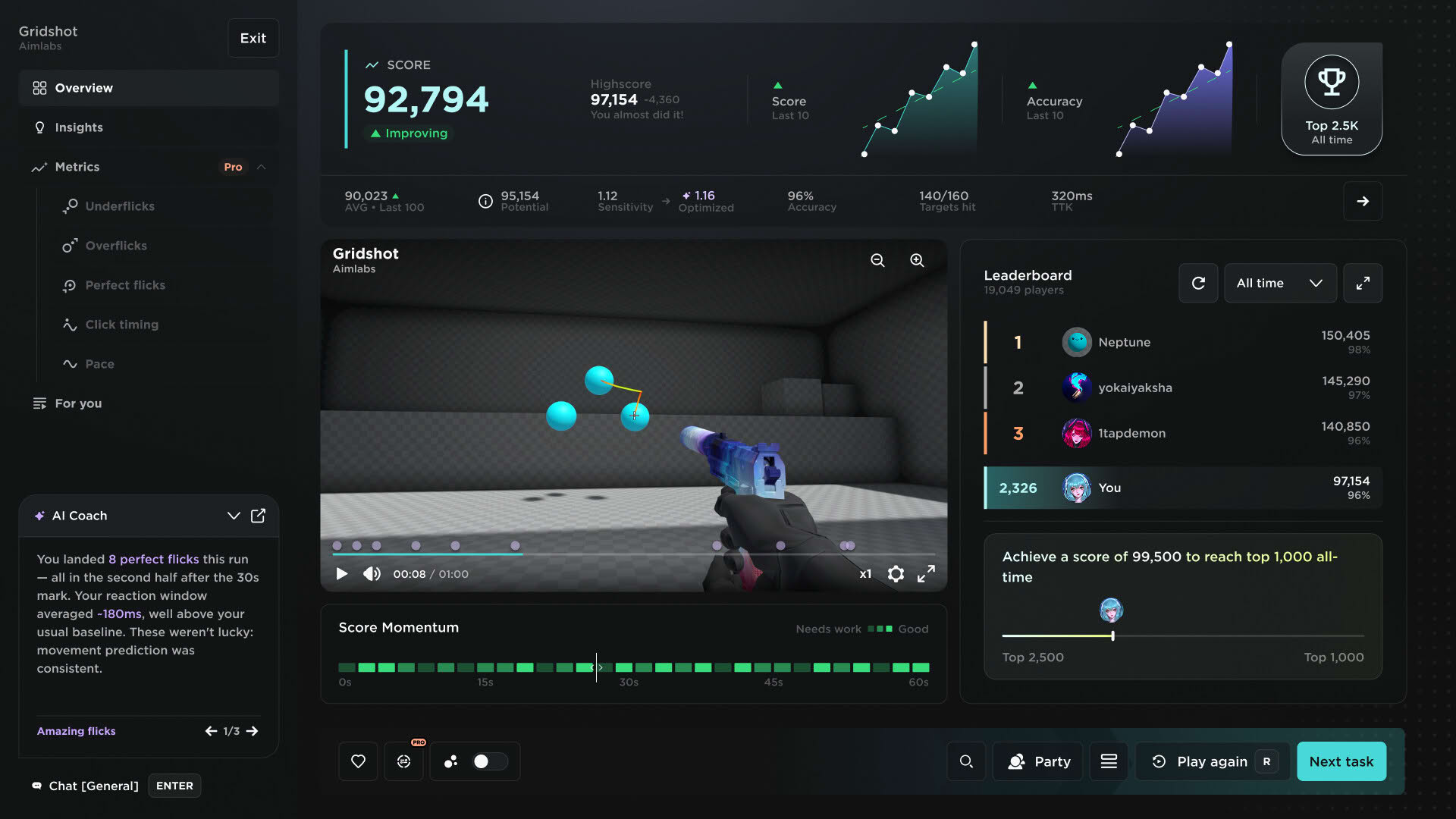Image resolution: width=1456 pixels, height=819 pixels.
Task: Select Underflicks metric
Action: click(x=120, y=206)
